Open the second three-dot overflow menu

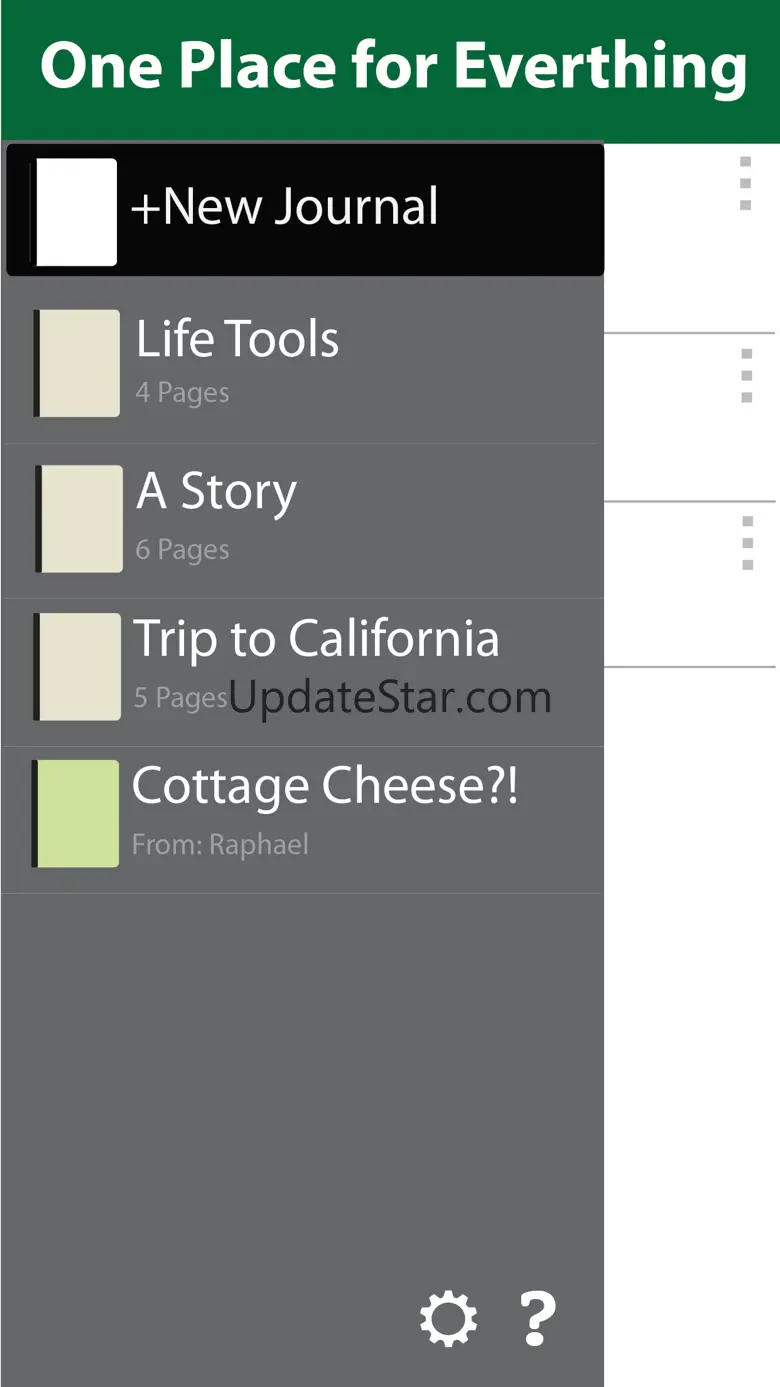[x=746, y=376]
